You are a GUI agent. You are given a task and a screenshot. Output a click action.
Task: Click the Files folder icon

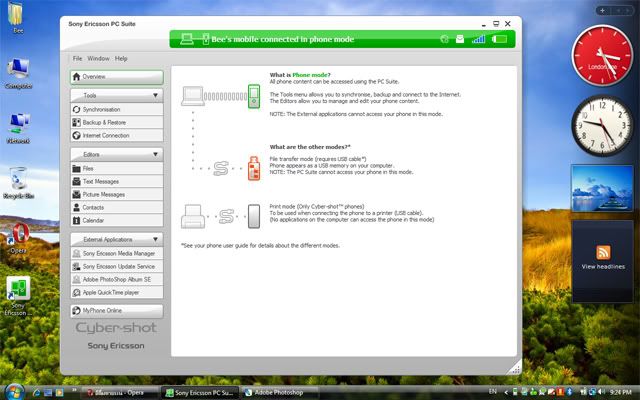tap(76, 168)
